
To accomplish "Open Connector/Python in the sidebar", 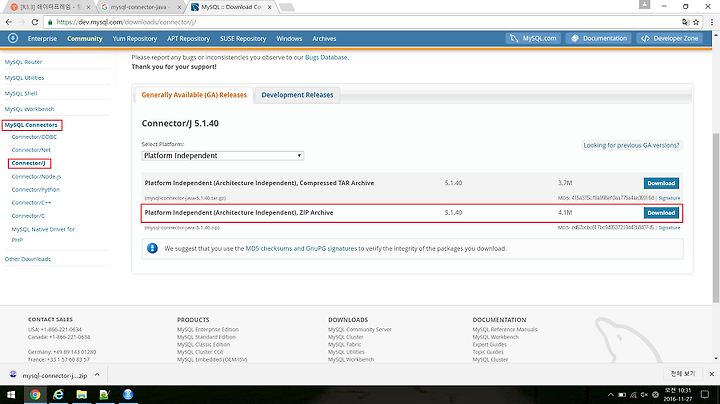I will (x=35, y=190).
